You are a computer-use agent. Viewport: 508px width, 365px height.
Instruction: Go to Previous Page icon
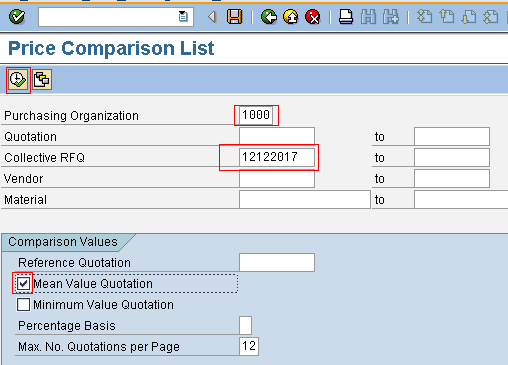coord(447,17)
